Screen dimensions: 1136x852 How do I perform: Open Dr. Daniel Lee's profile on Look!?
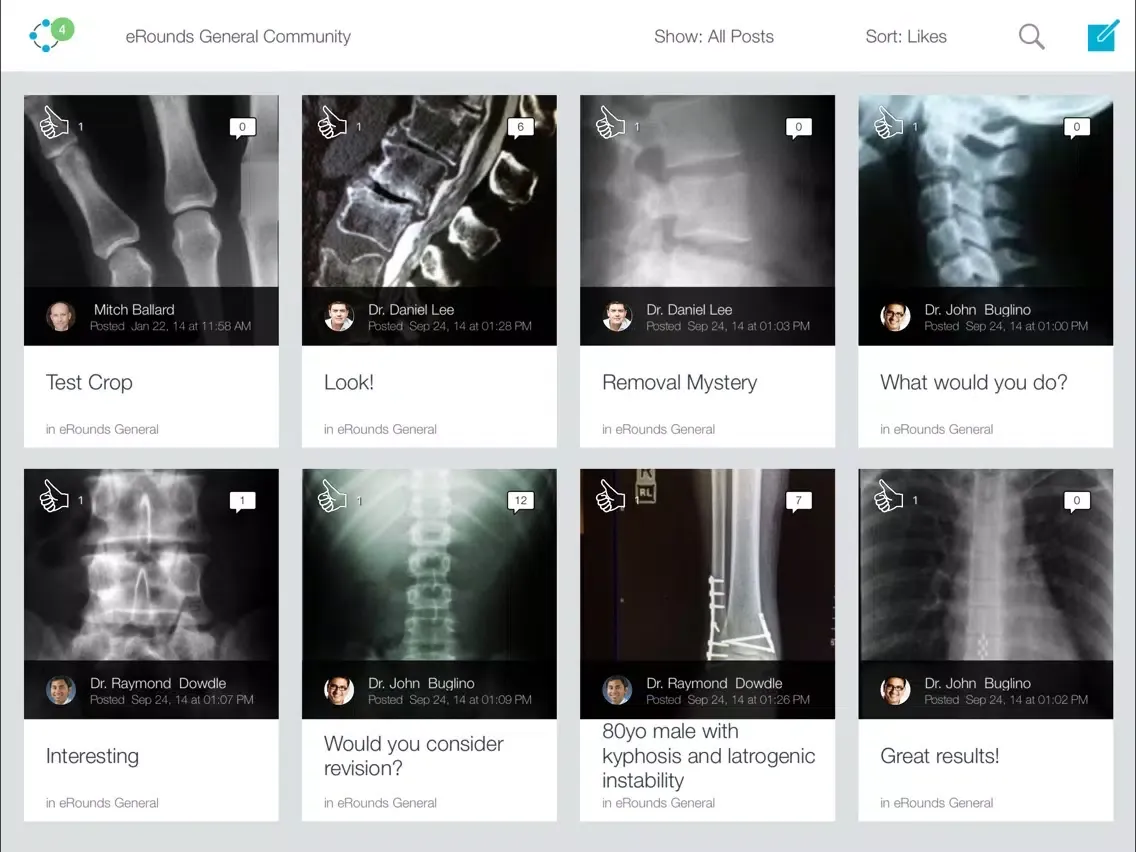coord(340,317)
